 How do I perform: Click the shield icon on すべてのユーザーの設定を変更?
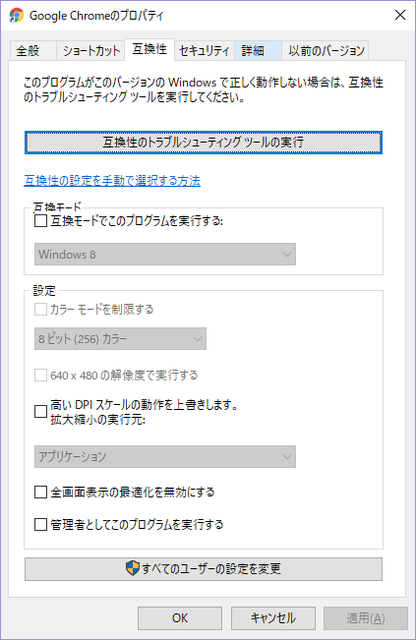coord(132,568)
